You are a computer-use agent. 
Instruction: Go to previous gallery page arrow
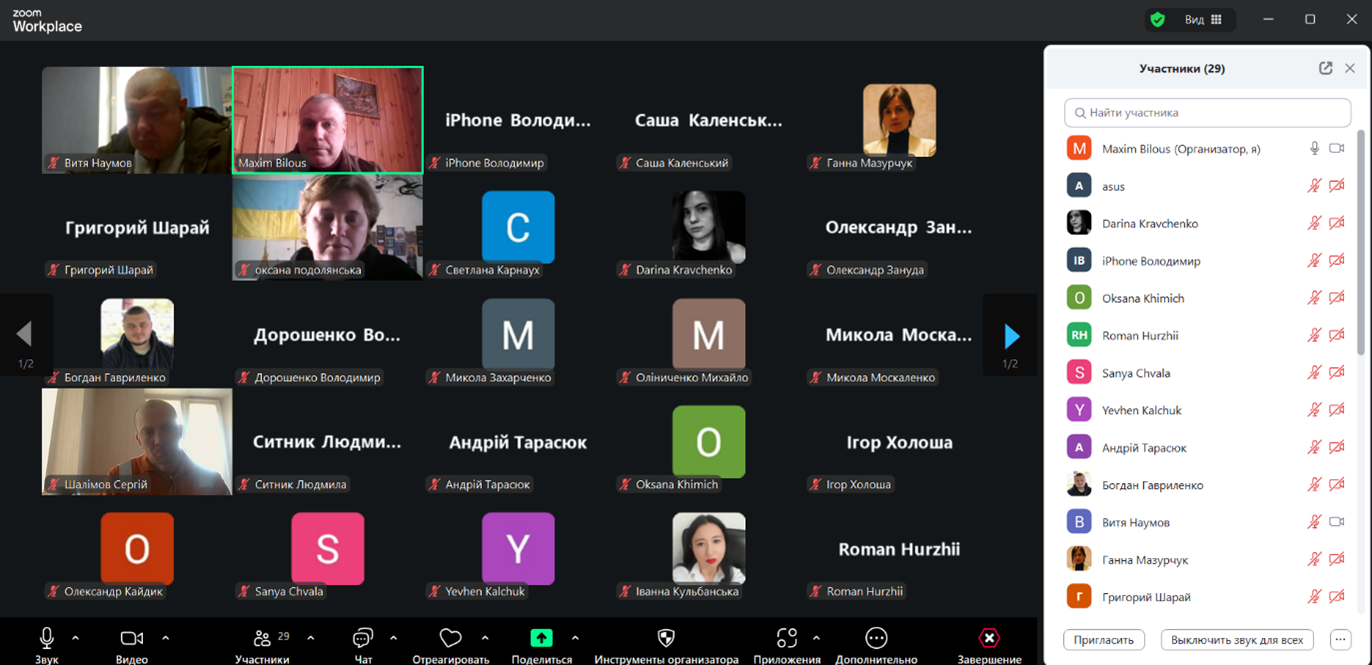tap(25, 335)
